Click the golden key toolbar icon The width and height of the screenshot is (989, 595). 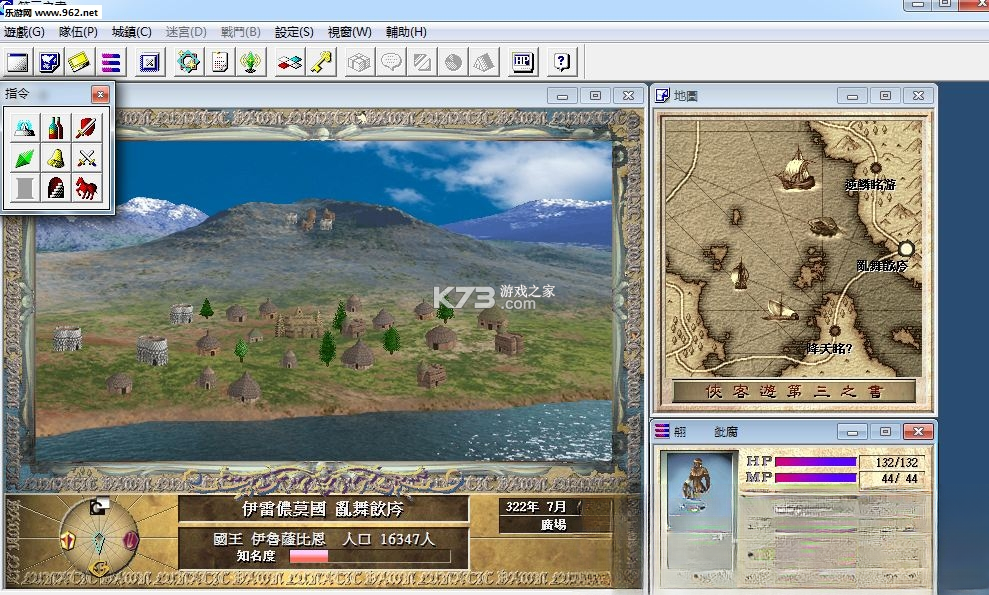(x=320, y=62)
